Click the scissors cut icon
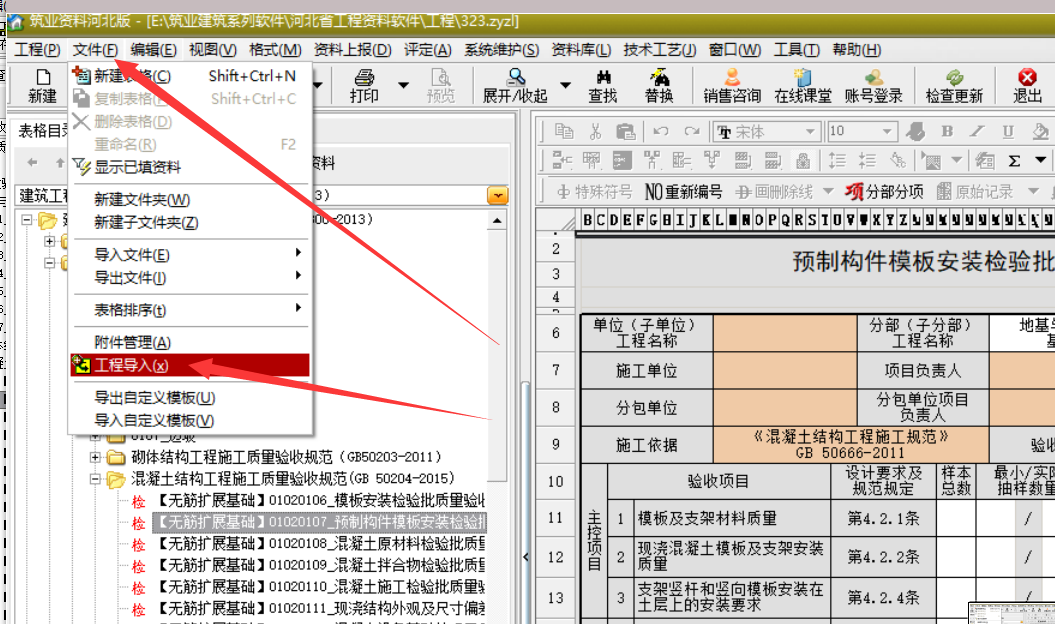The width and height of the screenshot is (1055, 624). tap(595, 131)
